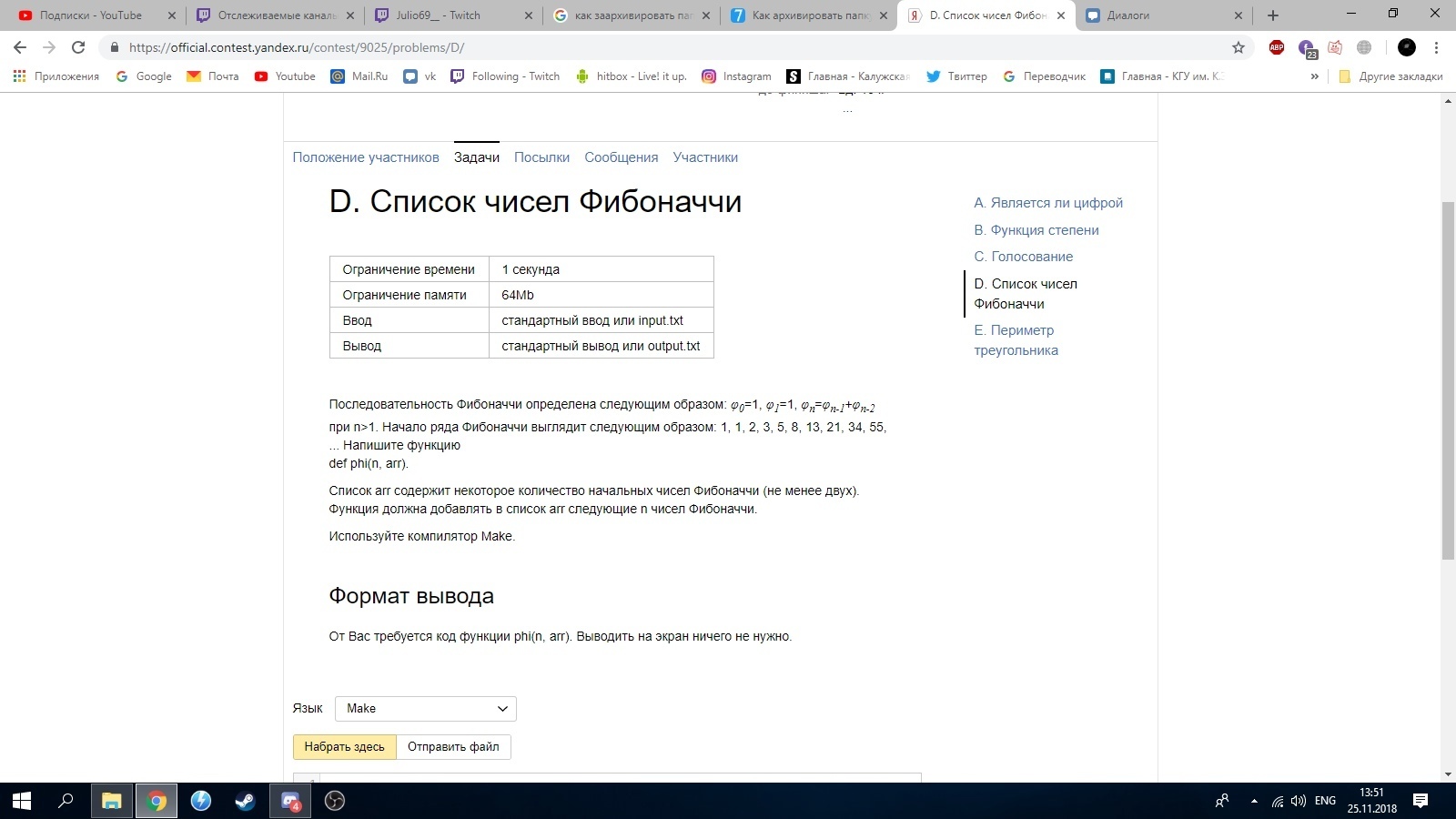The image size is (1456, 819).
Task: Open the Following - Twitch bookmark
Action: tap(505, 76)
